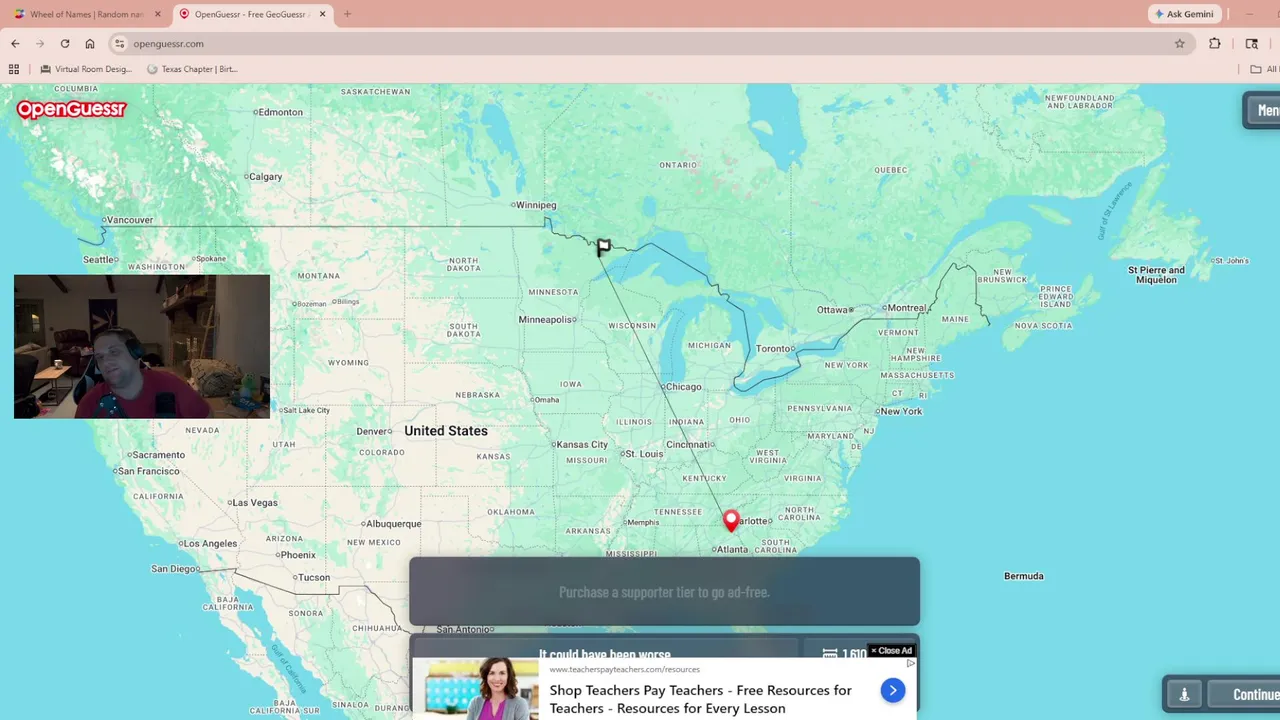Open the Virtual Room Design bookmark
Viewport: 1280px width, 720px height.
tap(86, 69)
